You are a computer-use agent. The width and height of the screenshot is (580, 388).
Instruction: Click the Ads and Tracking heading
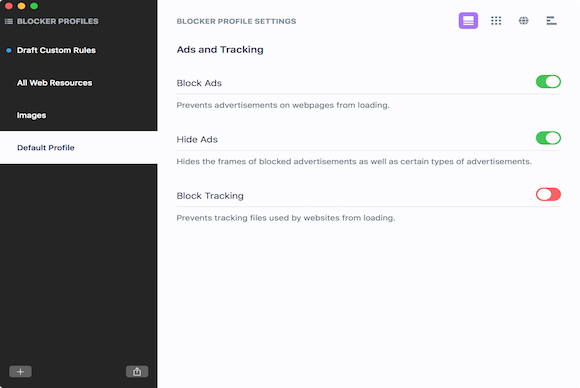220,50
